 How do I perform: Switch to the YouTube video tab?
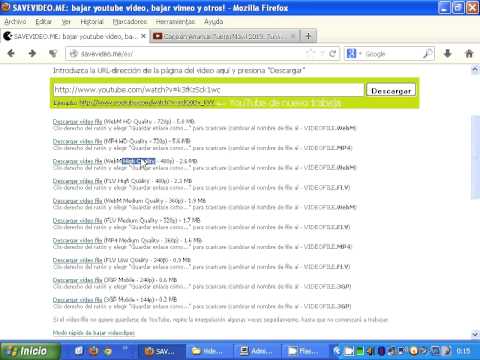coord(225,36)
